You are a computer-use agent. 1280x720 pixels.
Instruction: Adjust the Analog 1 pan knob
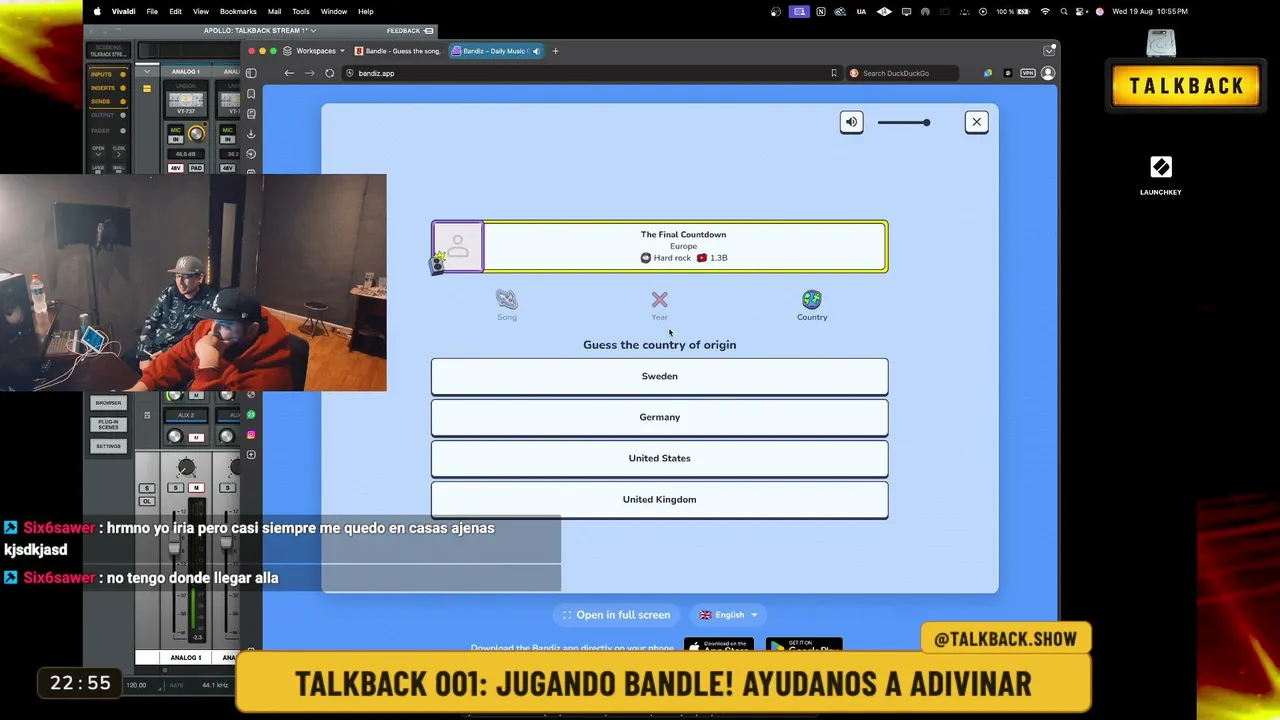186,468
